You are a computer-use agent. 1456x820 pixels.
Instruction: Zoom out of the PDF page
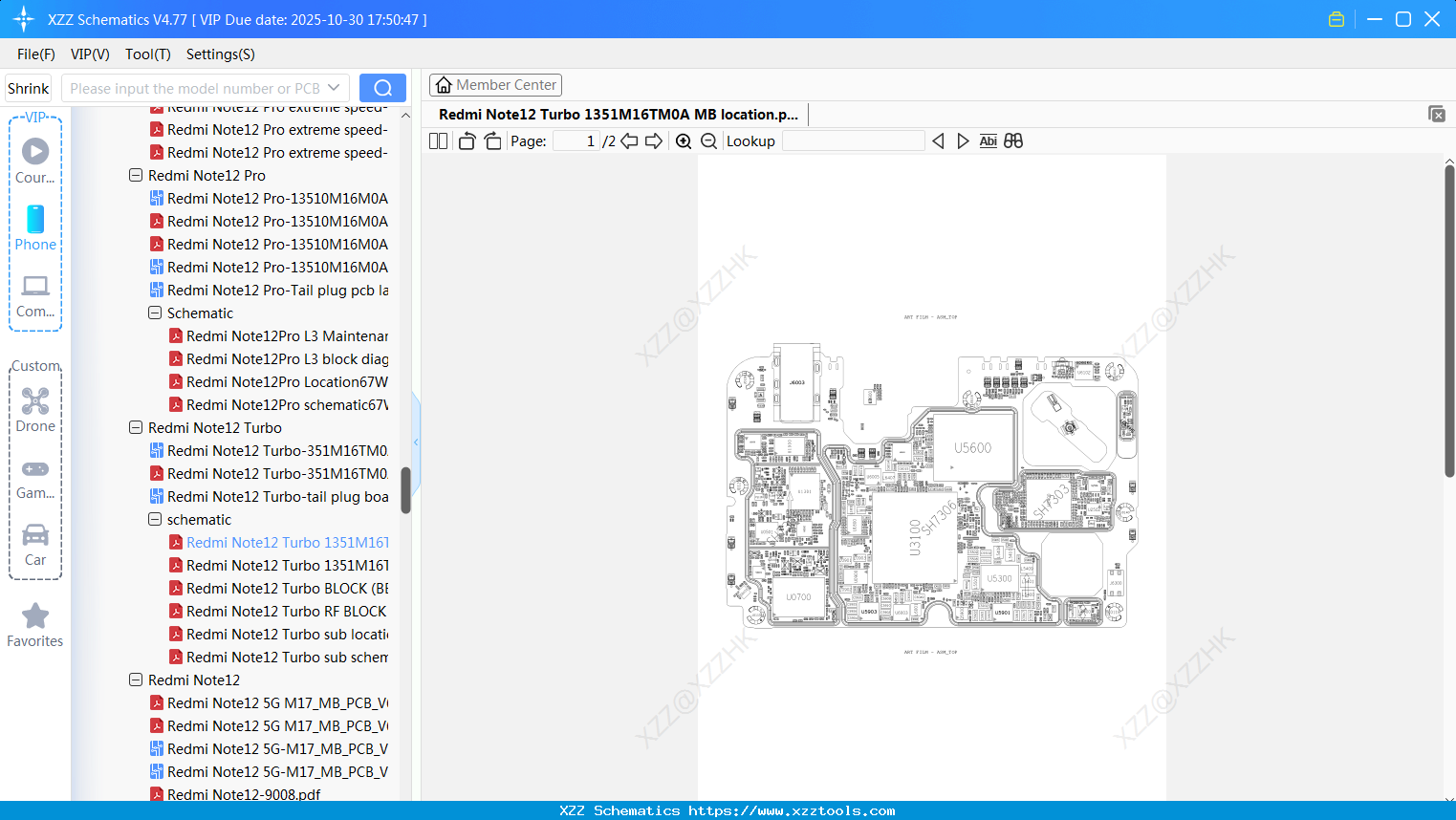[x=708, y=140]
